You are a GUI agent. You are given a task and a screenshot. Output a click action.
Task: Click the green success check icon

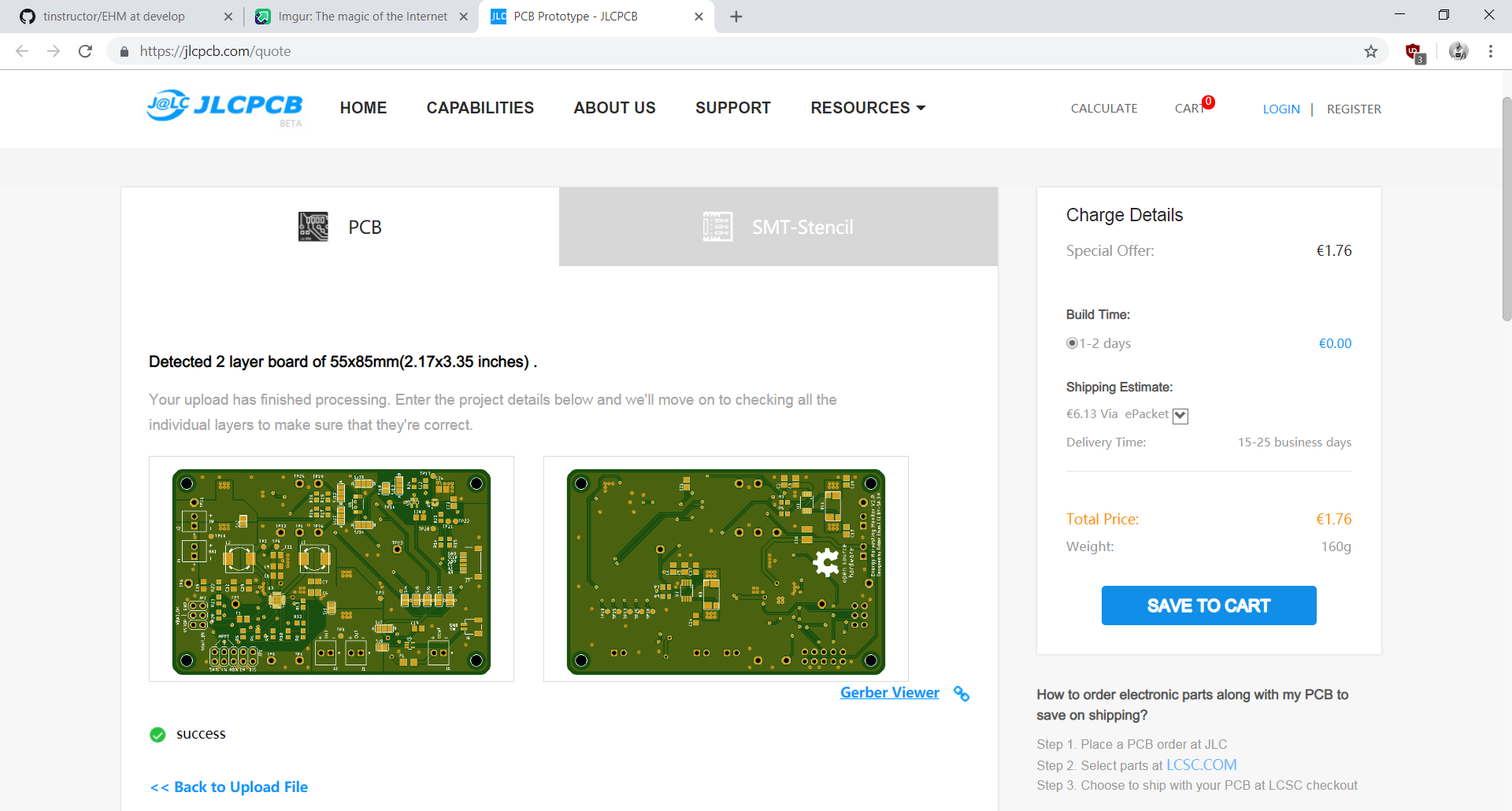[x=157, y=735]
